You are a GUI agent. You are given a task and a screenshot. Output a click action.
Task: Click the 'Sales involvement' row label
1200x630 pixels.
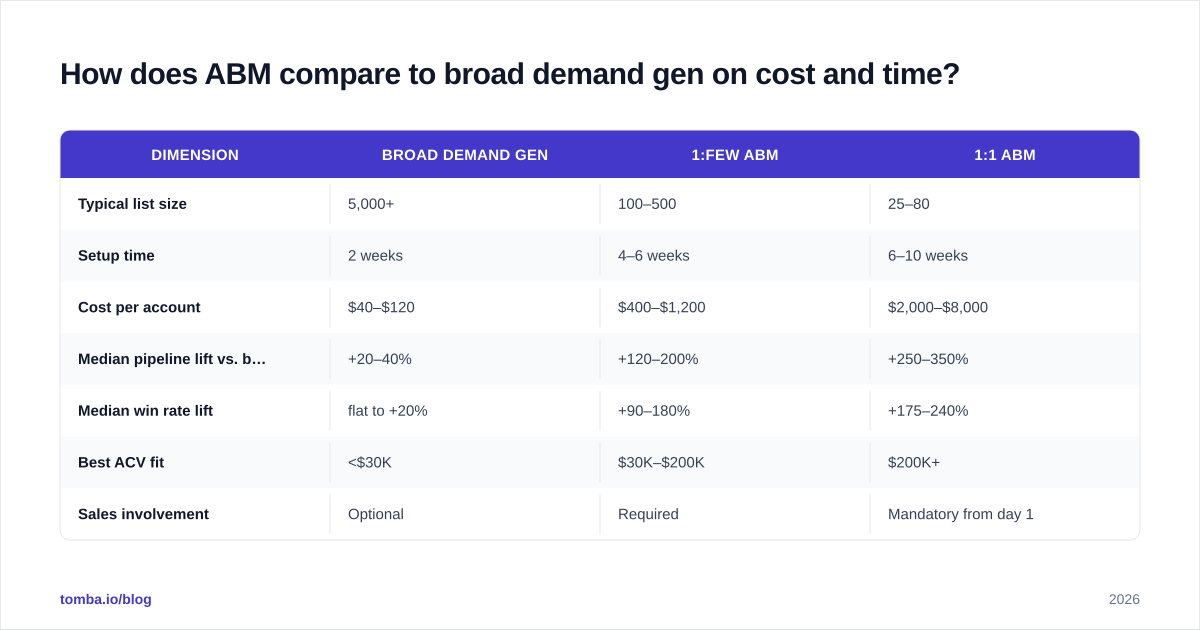coord(143,514)
